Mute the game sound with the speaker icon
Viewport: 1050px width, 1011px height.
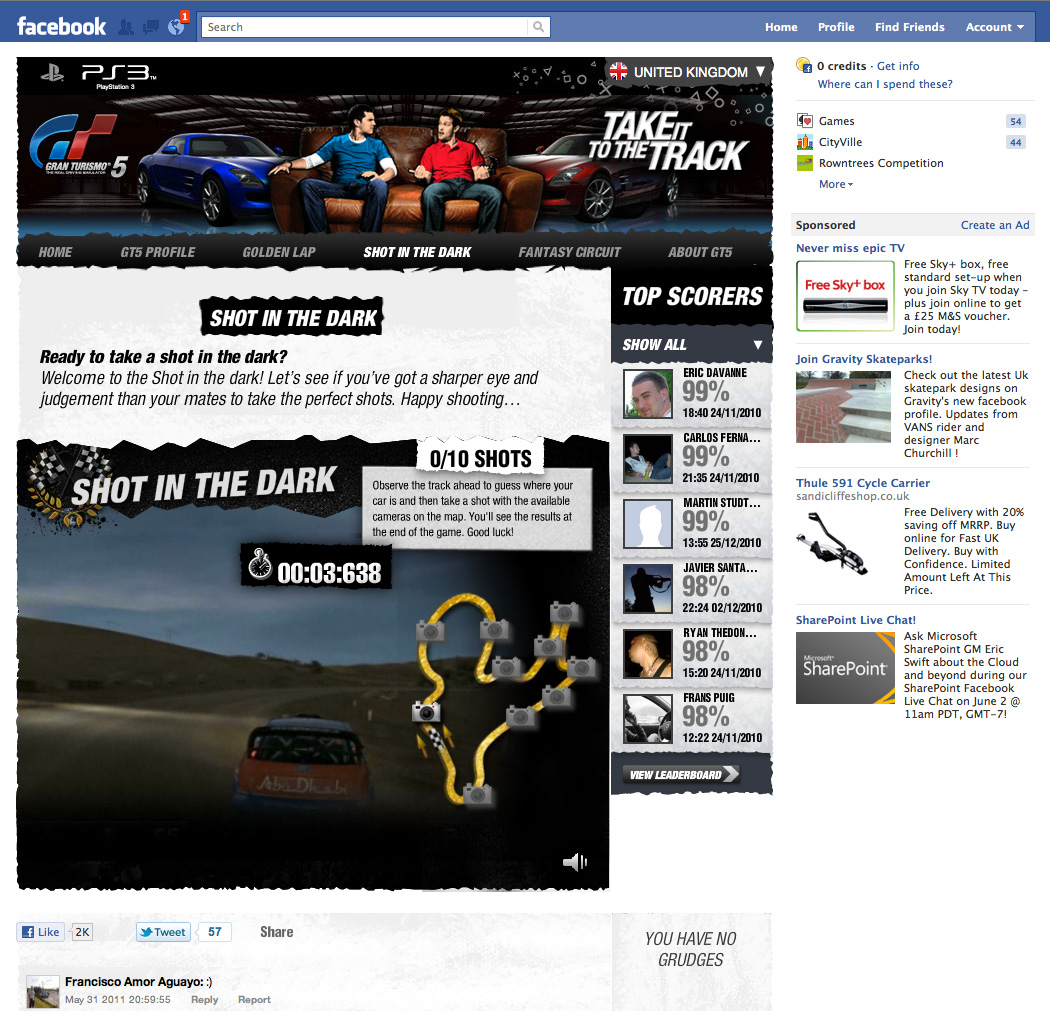click(x=575, y=862)
